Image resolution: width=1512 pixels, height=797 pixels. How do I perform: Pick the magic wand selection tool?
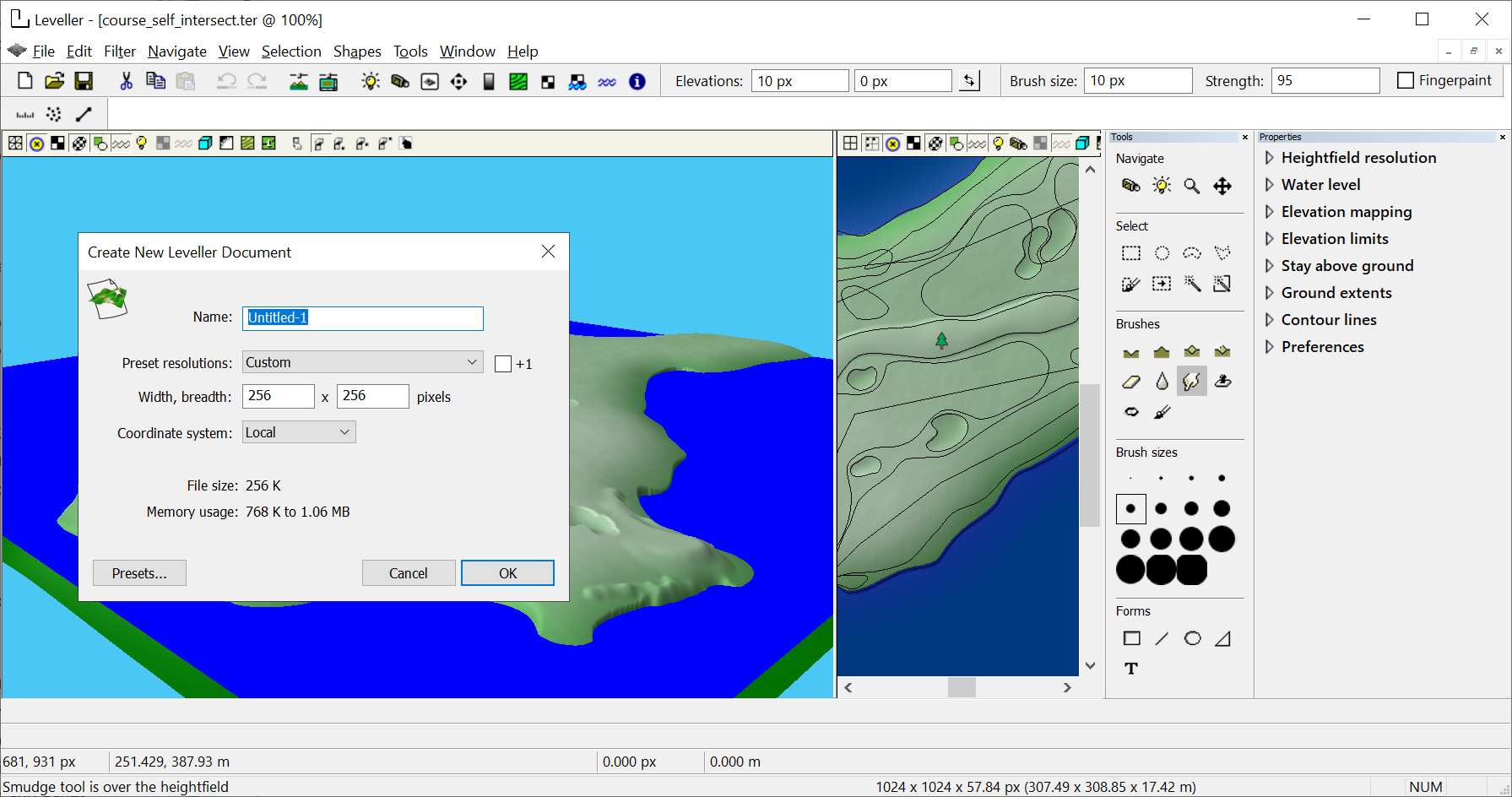pos(1192,284)
